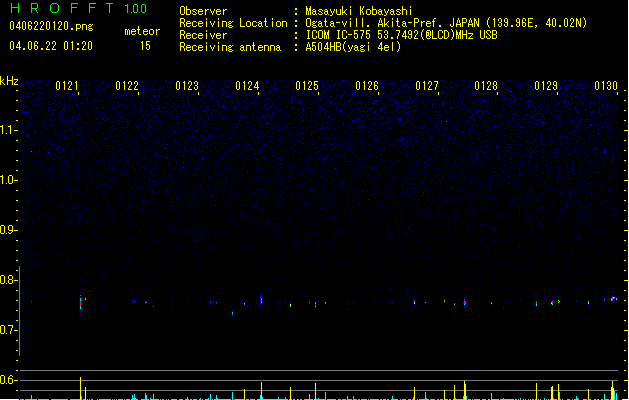The image size is (629, 400).
Task: Click the 0129 time marker
Action: pos(546,86)
